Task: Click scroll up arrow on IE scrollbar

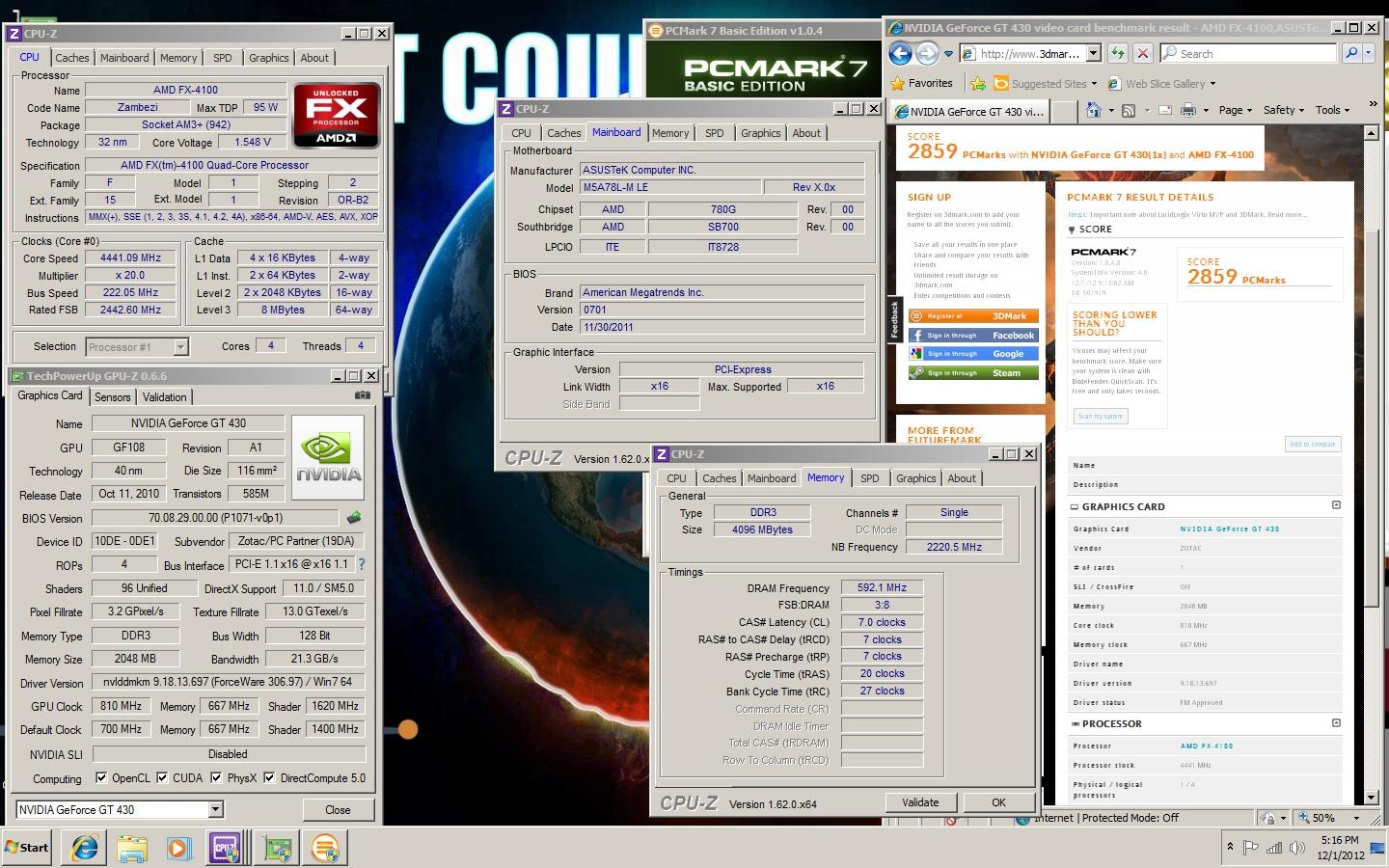Action: (1372, 133)
